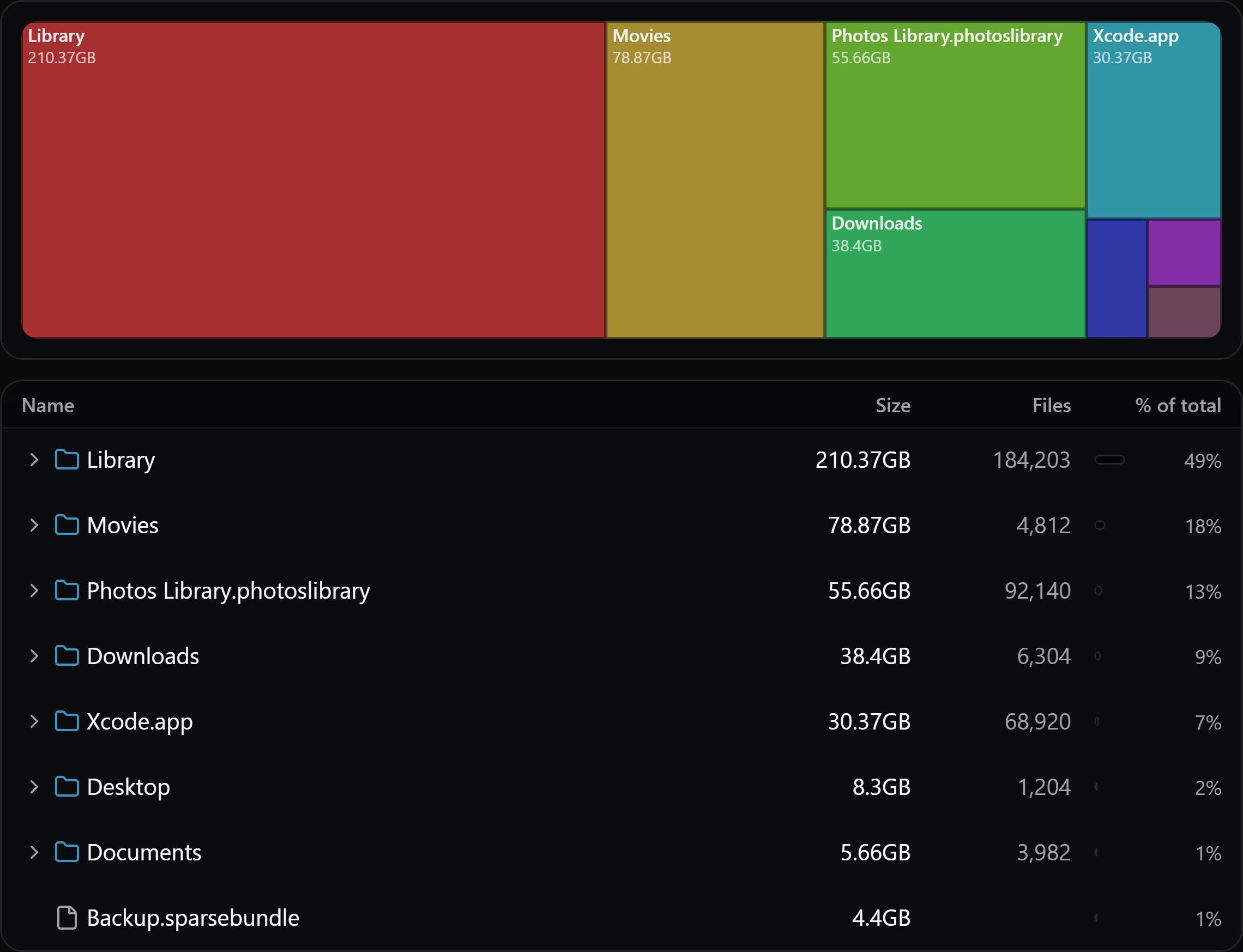Image resolution: width=1243 pixels, height=952 pixels.
Task: Expand the Photos Library.photoslibrary row
Action: pyautogui.click(x=34, y=591)
